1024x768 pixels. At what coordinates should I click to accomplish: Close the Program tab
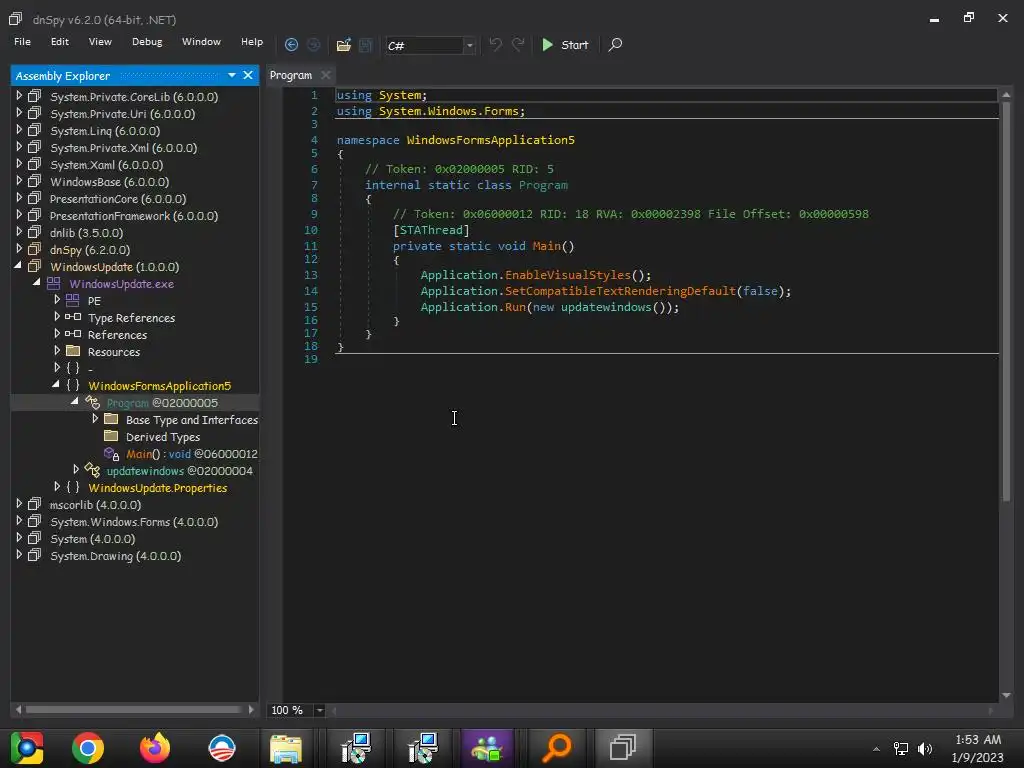click(x=326, y=75)
